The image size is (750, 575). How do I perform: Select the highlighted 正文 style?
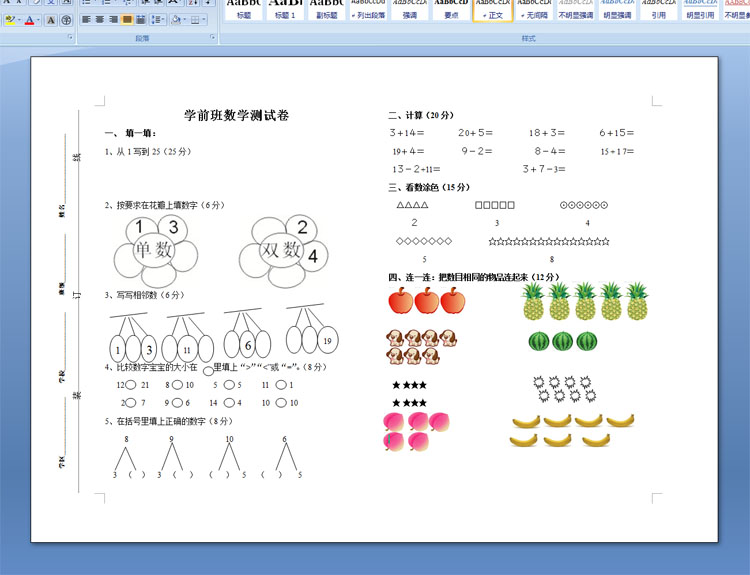[x=493, y=10]
